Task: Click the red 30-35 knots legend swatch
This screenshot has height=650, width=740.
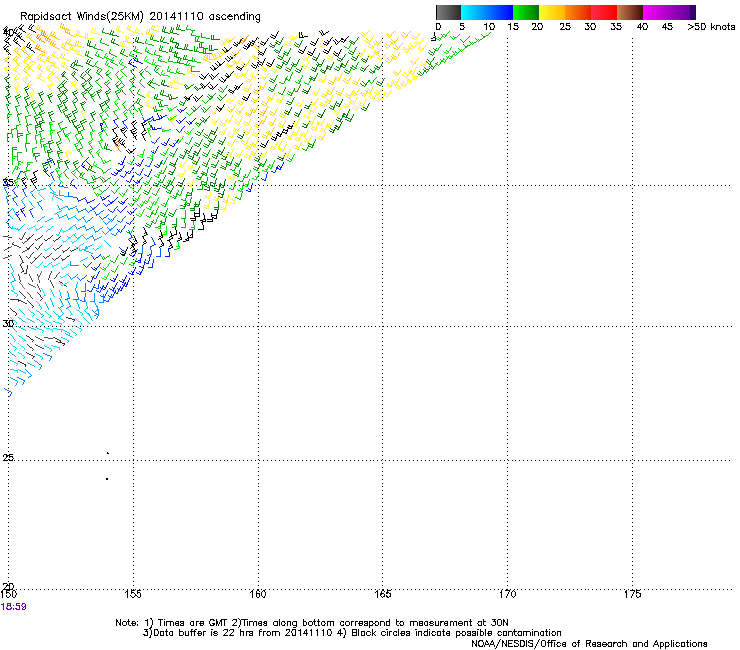Action: [x=604, y=12]
